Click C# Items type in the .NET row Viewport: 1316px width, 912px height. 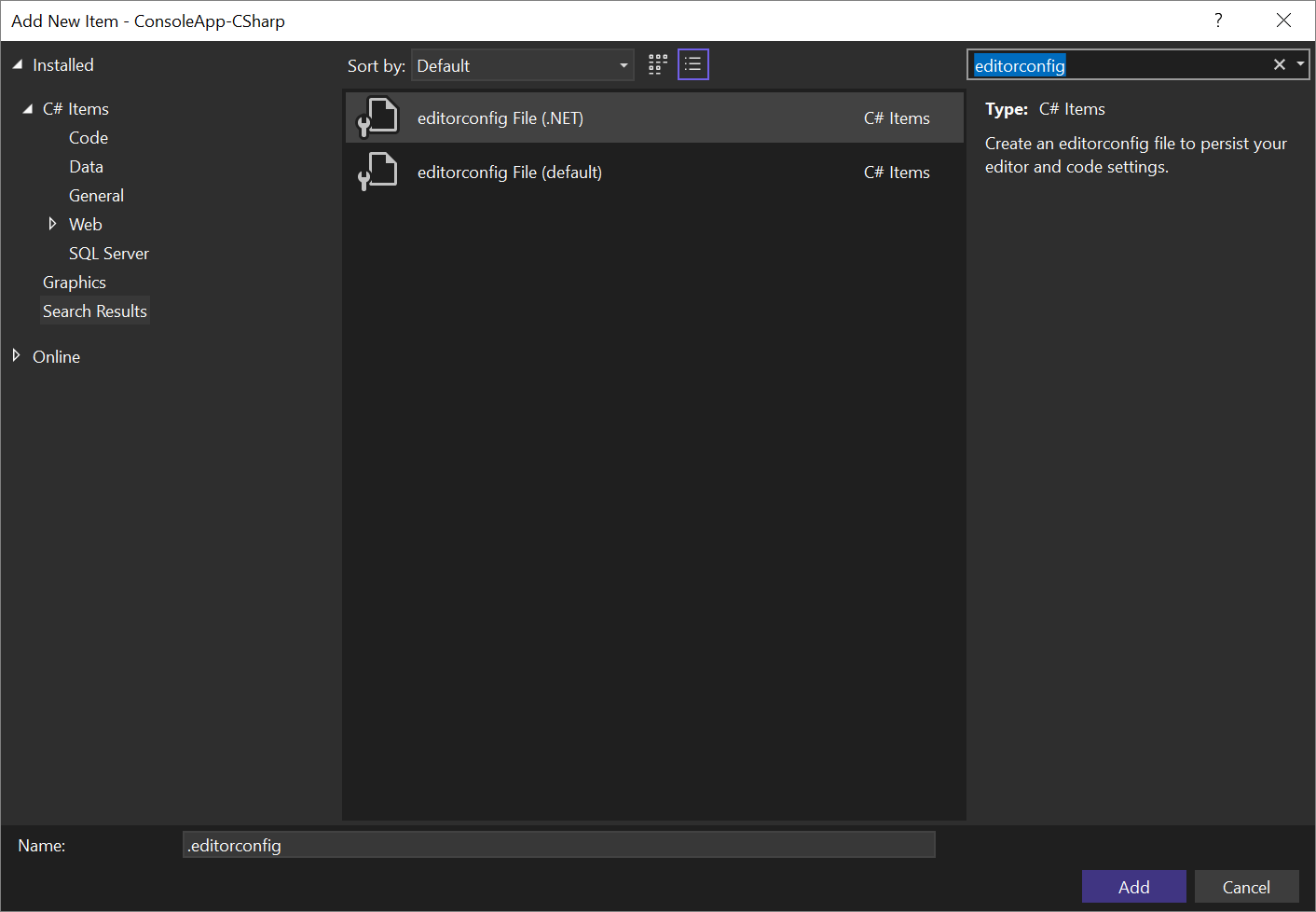pyautogui.click(x=897, y=118)
